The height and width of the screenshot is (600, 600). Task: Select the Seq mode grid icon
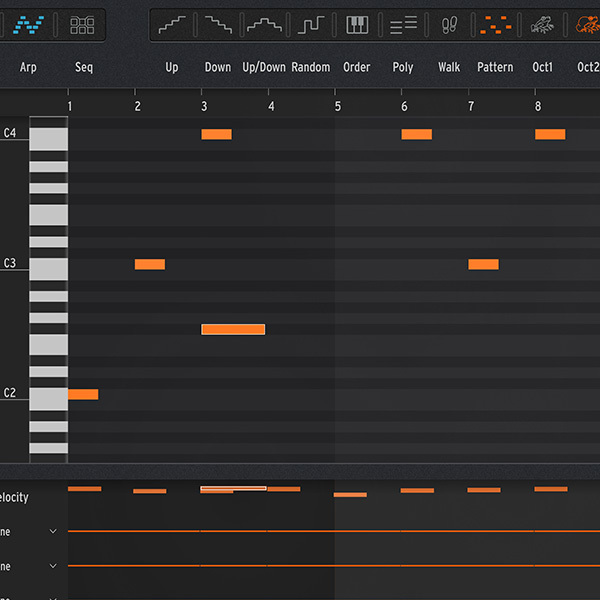[83, 25]
